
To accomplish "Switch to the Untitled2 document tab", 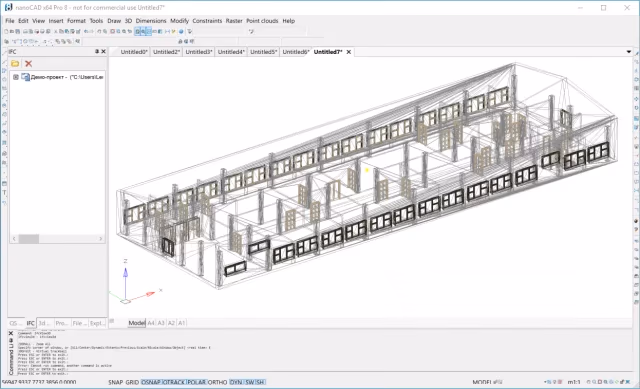I will 167,52.
